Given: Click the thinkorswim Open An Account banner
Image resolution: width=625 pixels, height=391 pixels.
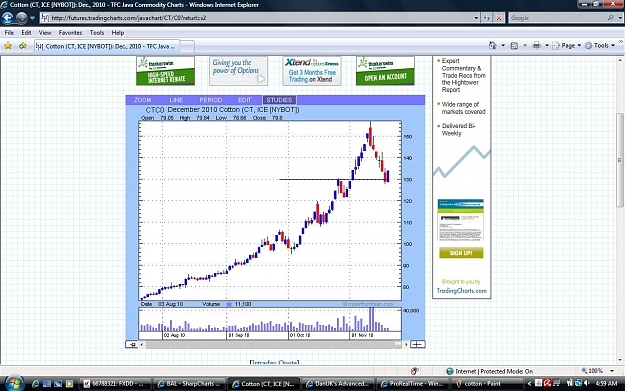Looking at the screenshot, I should [x=385, y=71].
